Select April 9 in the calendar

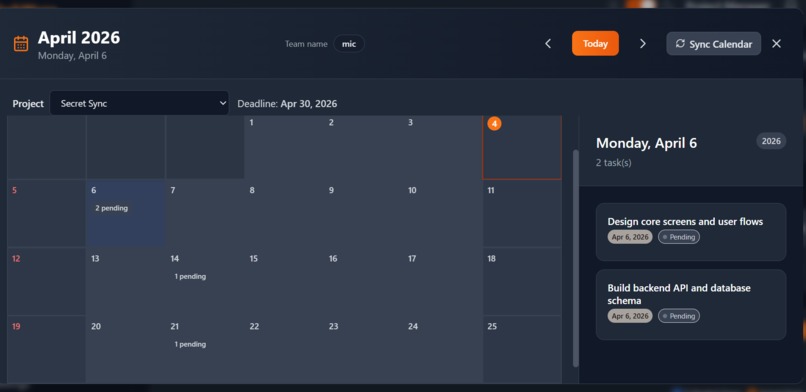pyautogui.click(x=364, y=213)
